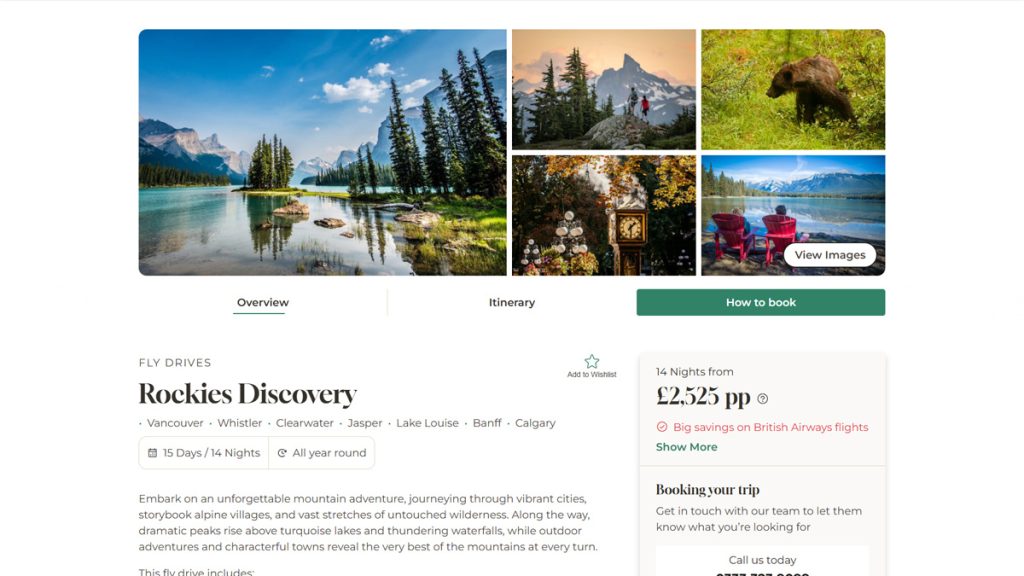Click the FLY DRIVES category label
The width and height of the screenshot is (1024, 576).
point(175,362)
